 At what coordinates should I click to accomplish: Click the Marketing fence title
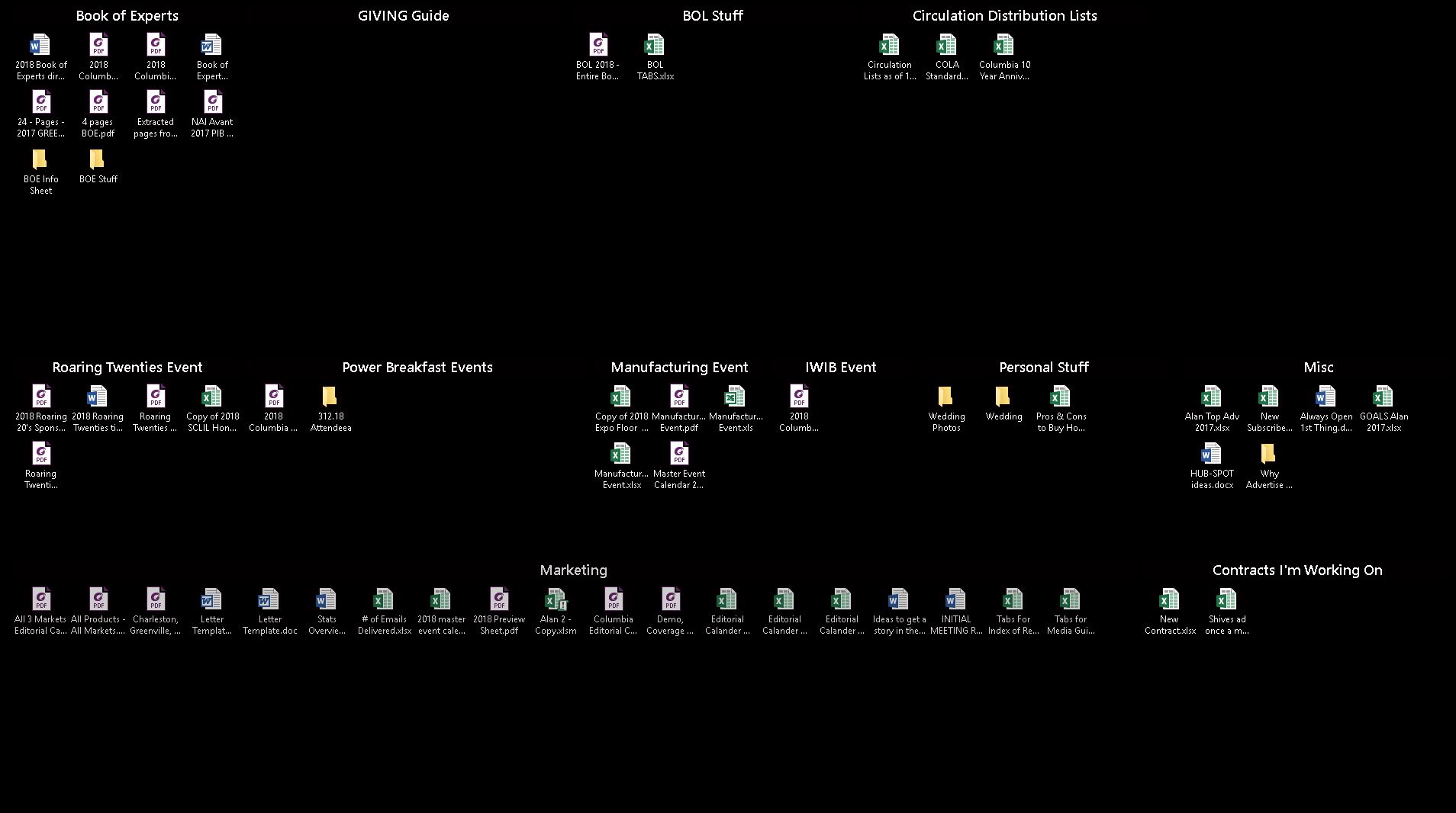pyautogui.click(x=573, y=570)
